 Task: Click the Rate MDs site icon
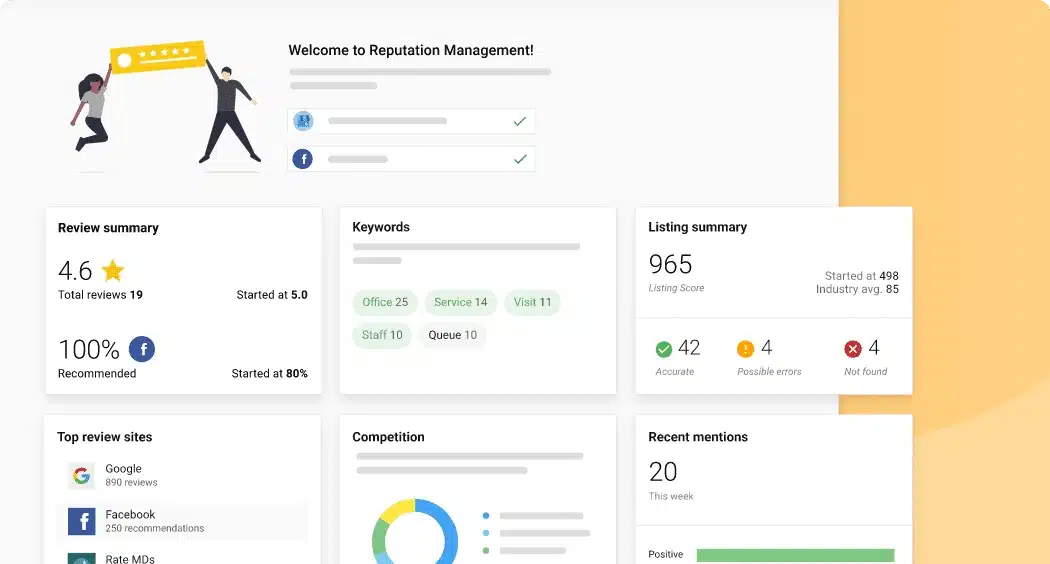(x=81, y=558)
